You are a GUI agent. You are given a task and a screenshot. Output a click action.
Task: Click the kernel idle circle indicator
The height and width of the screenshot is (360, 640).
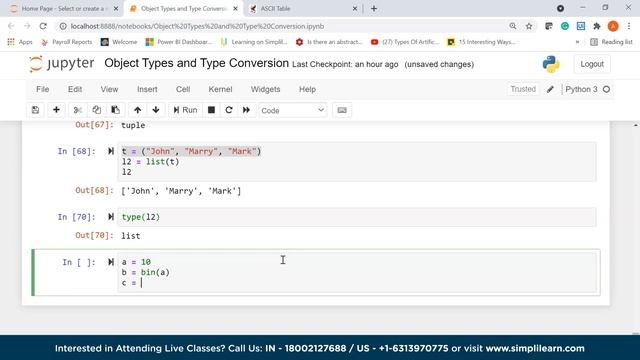pyautogui.click(x=607, y=89)
